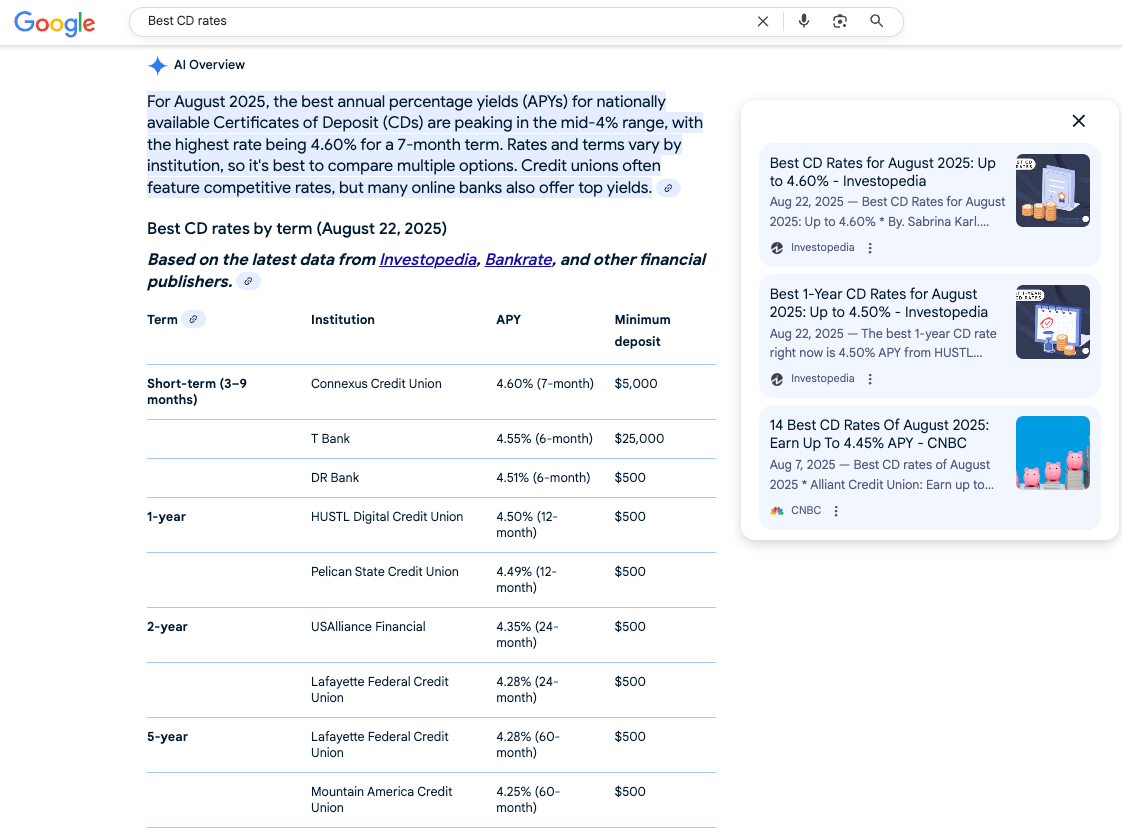Follow the Bankrate link in the overview
Screen dimensions: 1122x828
(519, 259)
